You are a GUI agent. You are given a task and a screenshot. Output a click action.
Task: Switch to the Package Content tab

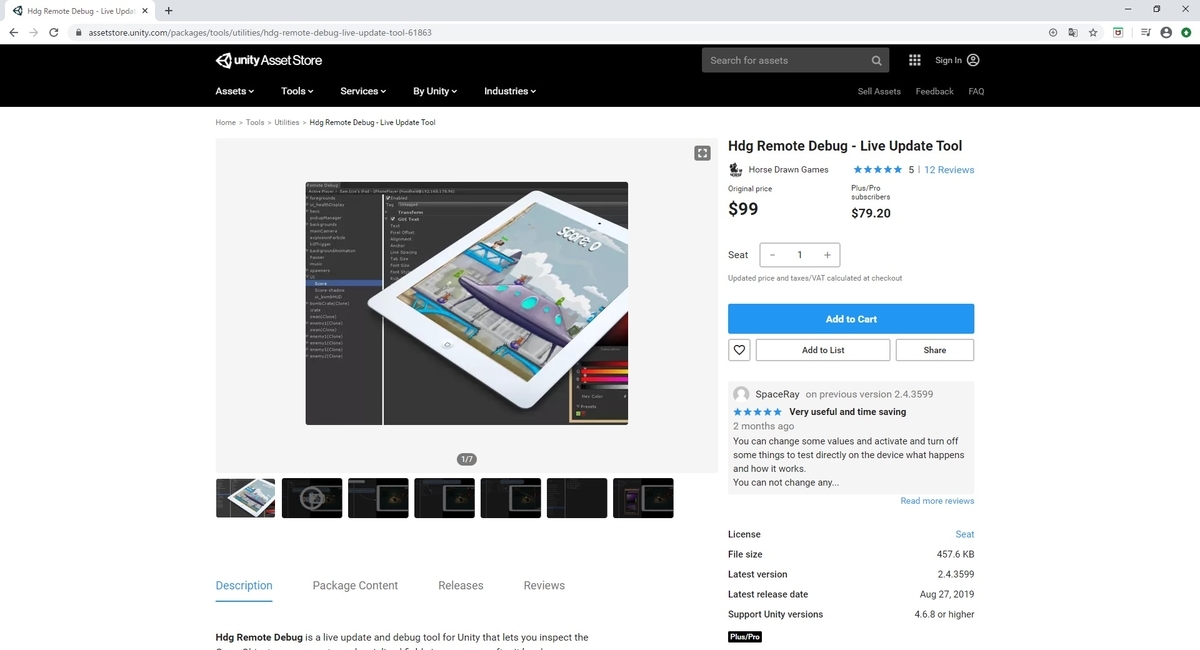click(x=355, y=586)
